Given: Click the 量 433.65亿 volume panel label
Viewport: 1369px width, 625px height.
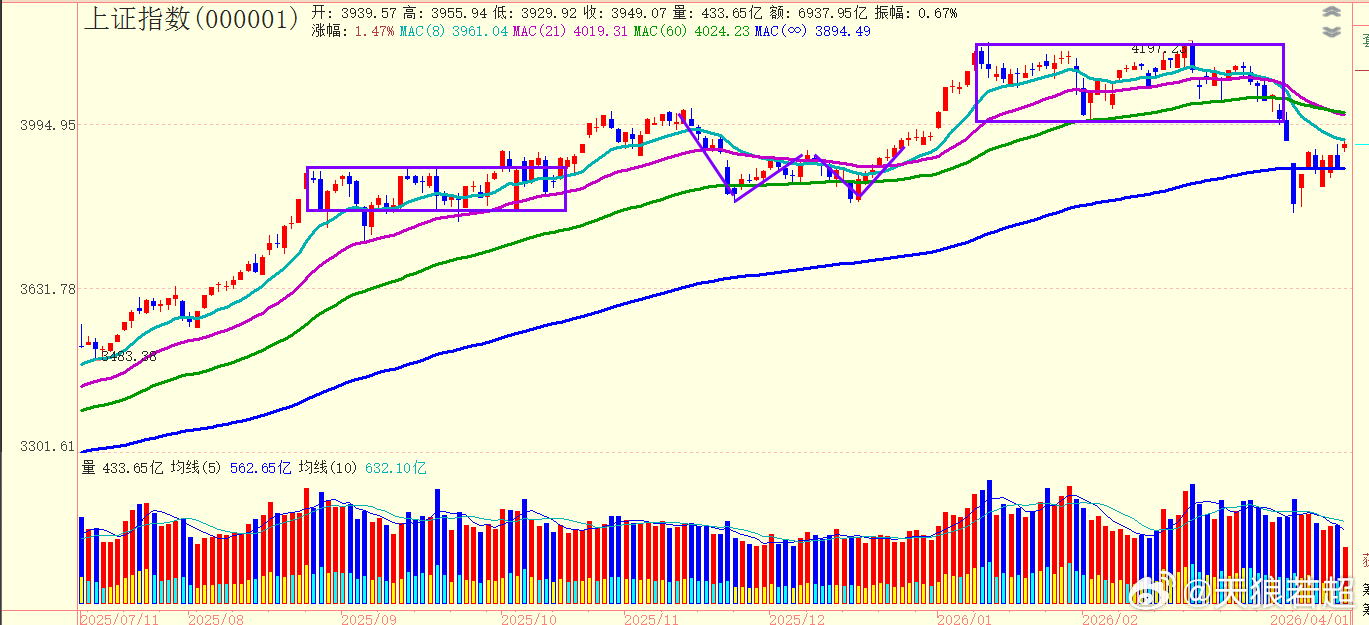Looking at the screenshot, I should tap(121, 467).
